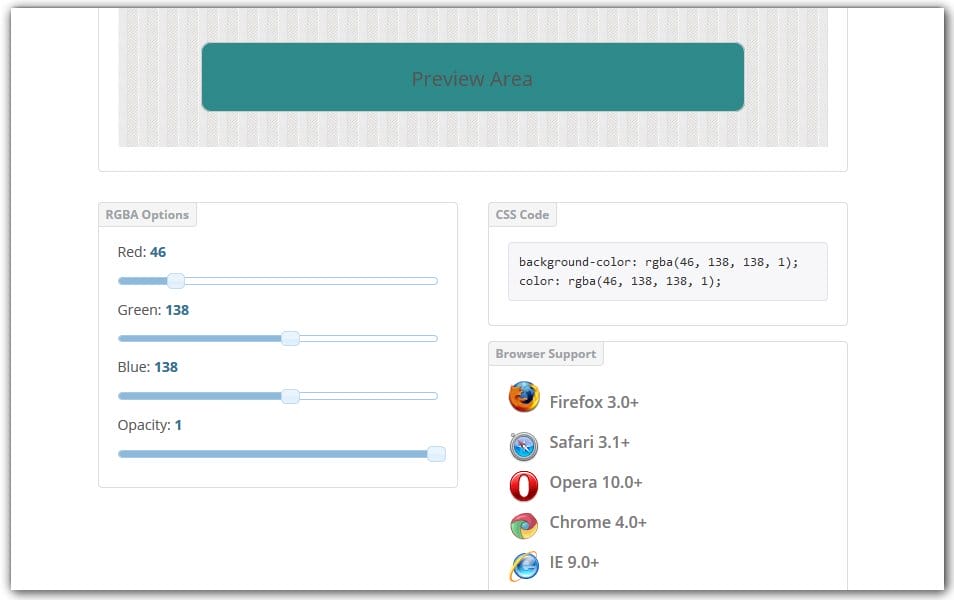Select the Green slider handle

tap(291, 338)
